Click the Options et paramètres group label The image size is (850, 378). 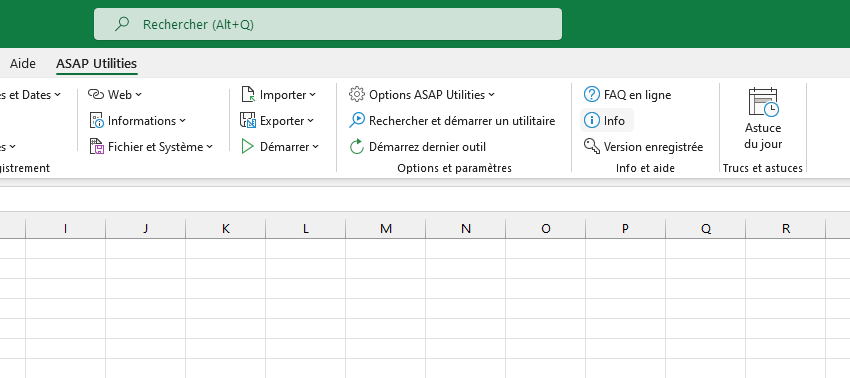(x=454, y=168)
